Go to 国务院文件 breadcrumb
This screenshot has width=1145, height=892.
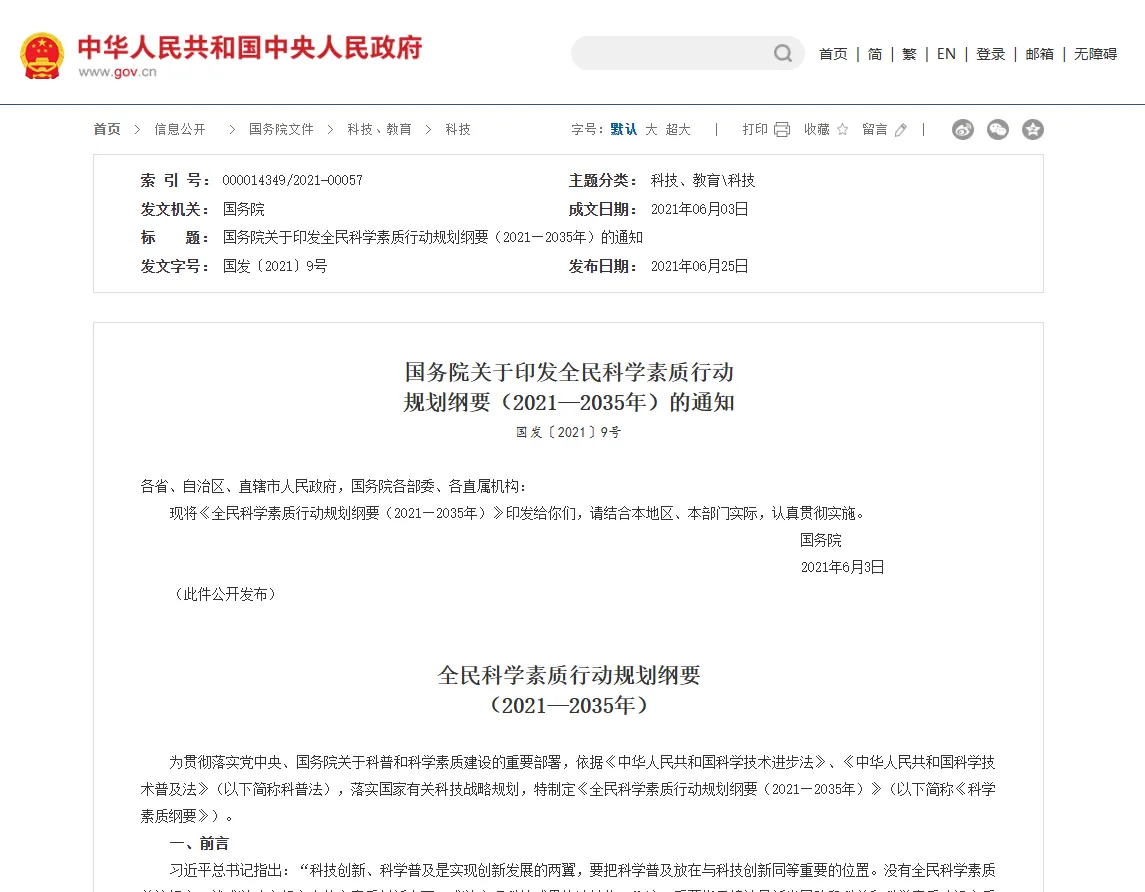coord(281,130)
